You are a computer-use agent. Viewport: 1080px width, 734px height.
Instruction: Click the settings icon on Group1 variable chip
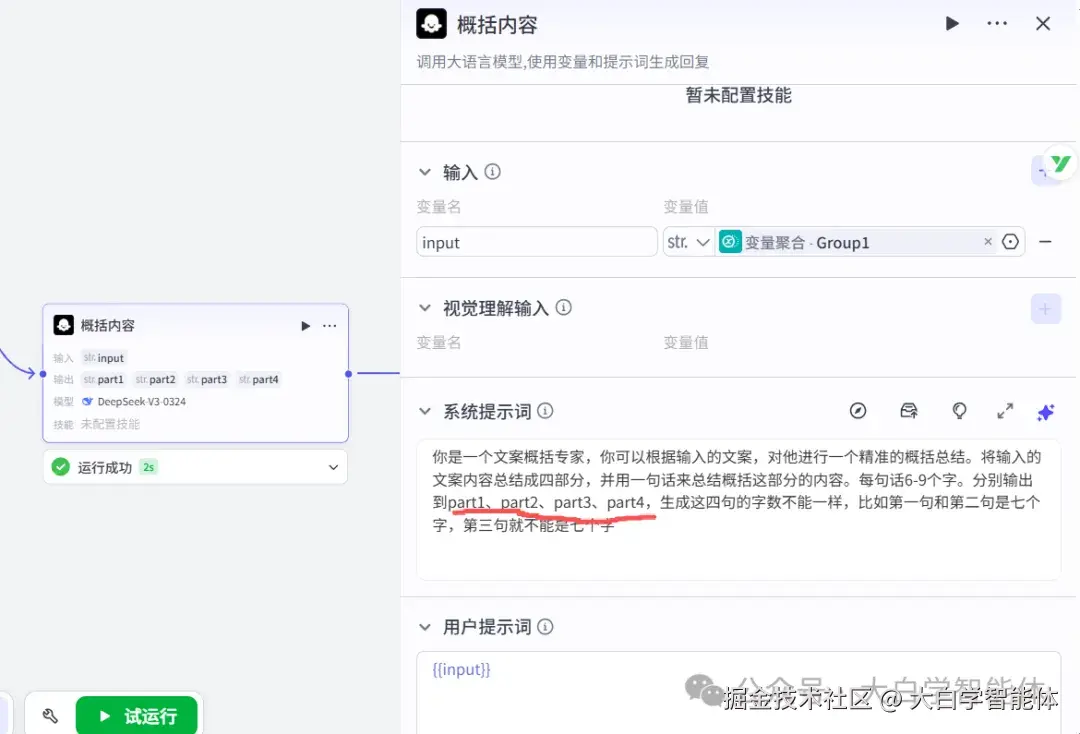(x=1010, y=241)
